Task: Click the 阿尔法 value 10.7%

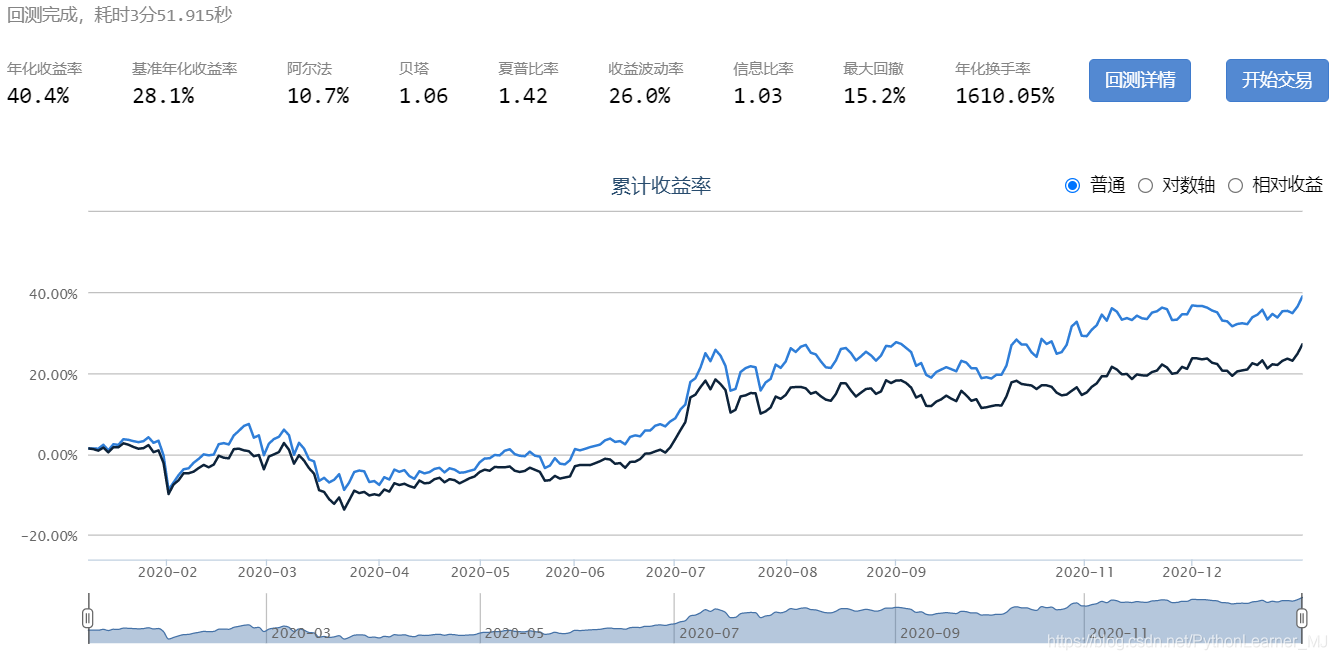Action: tap(318, 96)
